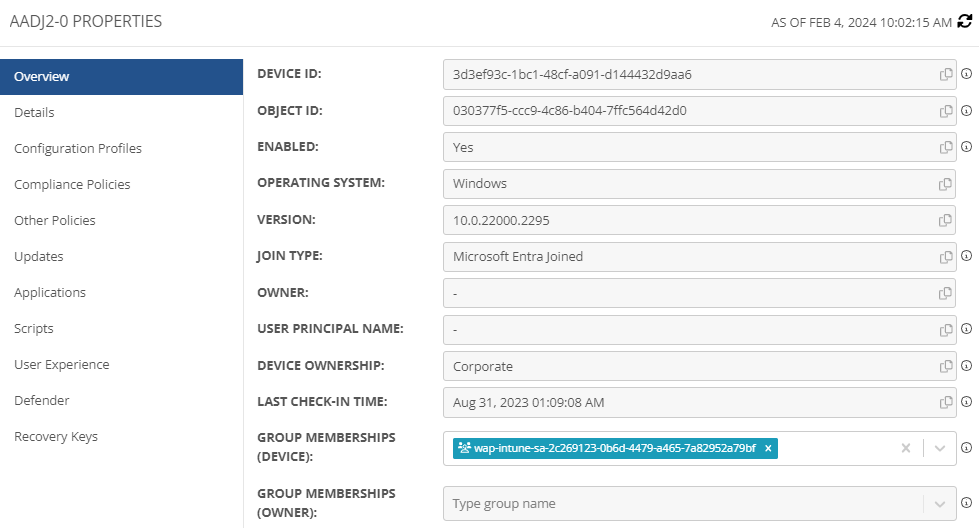Expand the device group memberships dropdown
The image size is (979, 528).
pos(940,448)
